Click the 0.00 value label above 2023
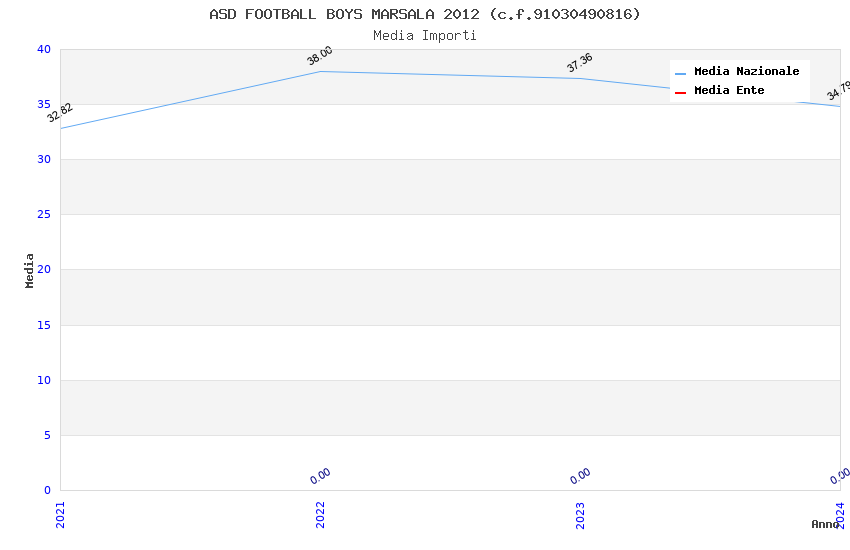The width and height of the screenshot is (850, 550). pyautogui.click(x=580, y=476)
